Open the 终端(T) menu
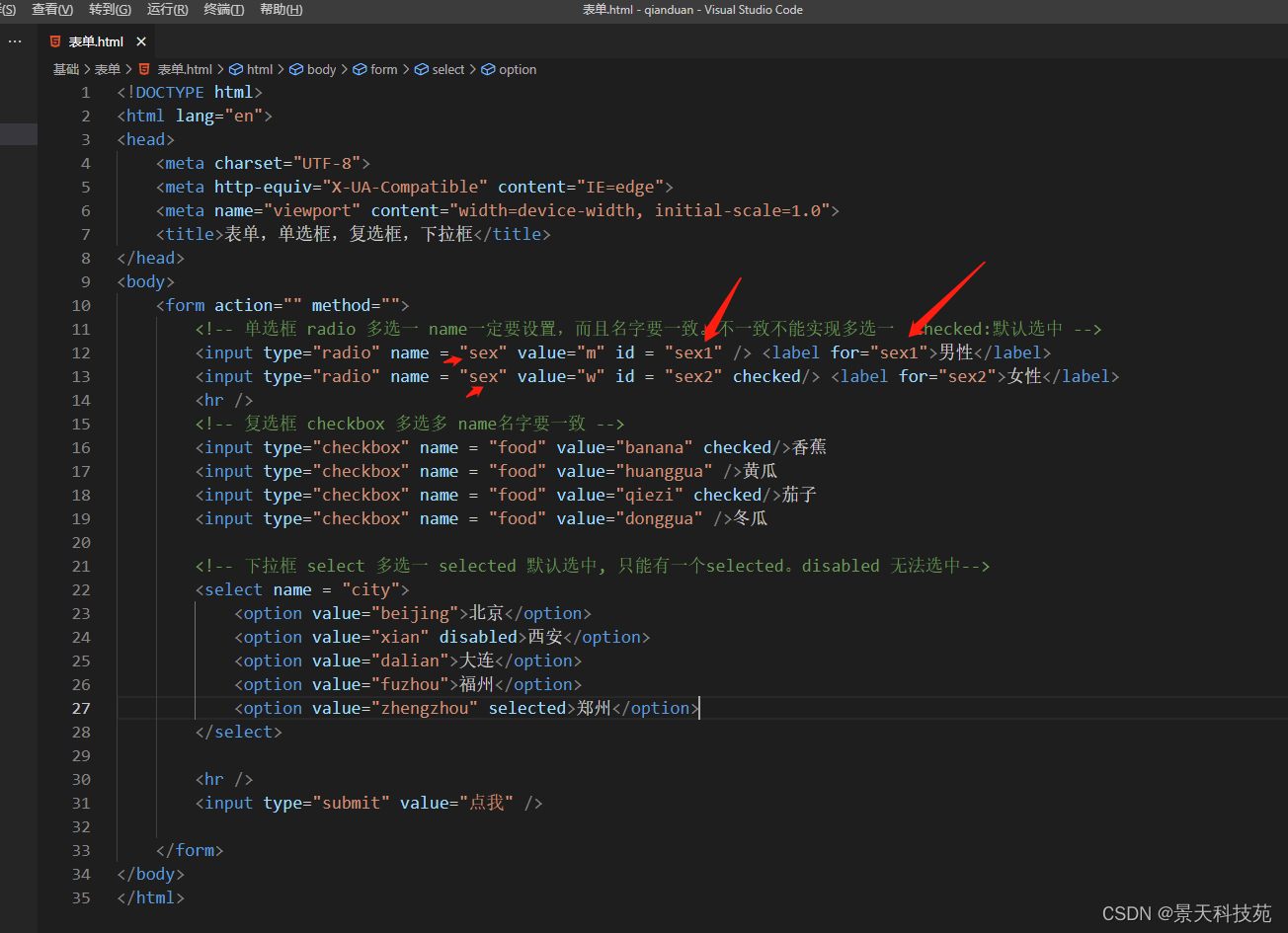This screenshot has width=1288, height=933. (x=224, y=10)
